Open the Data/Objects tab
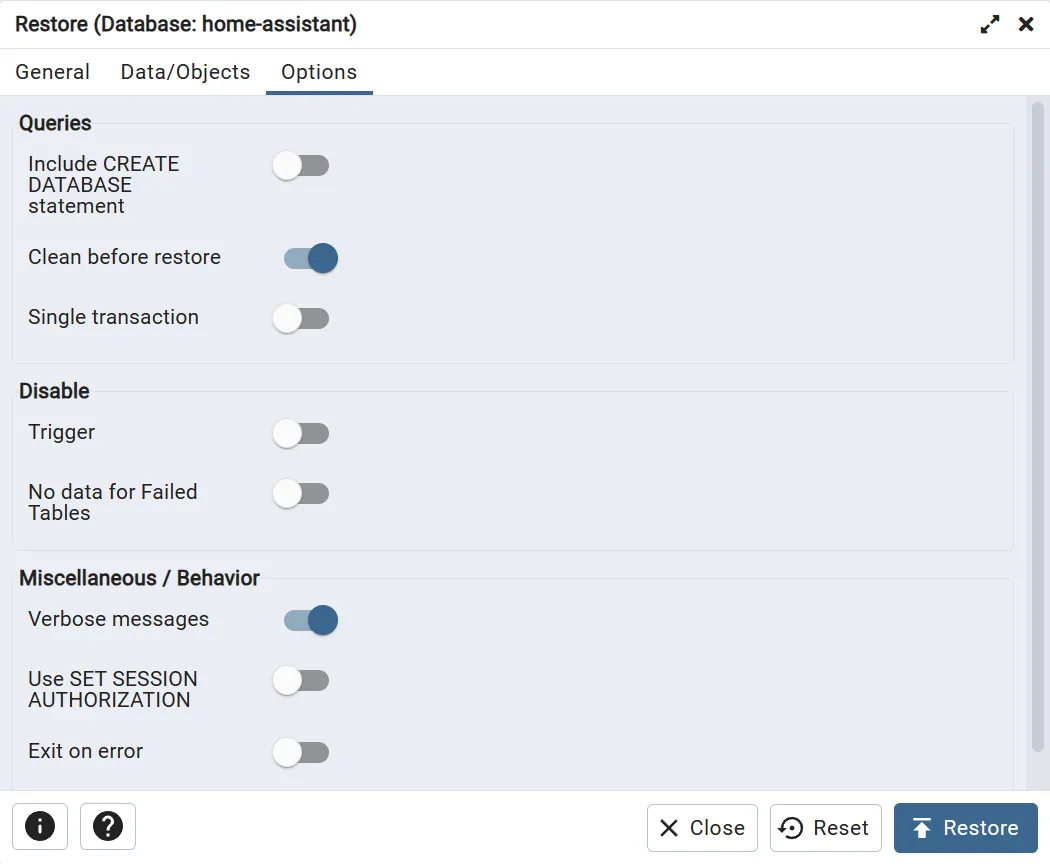The height and width of the screenshot is (864, 1050). click(x=185, y=72)
